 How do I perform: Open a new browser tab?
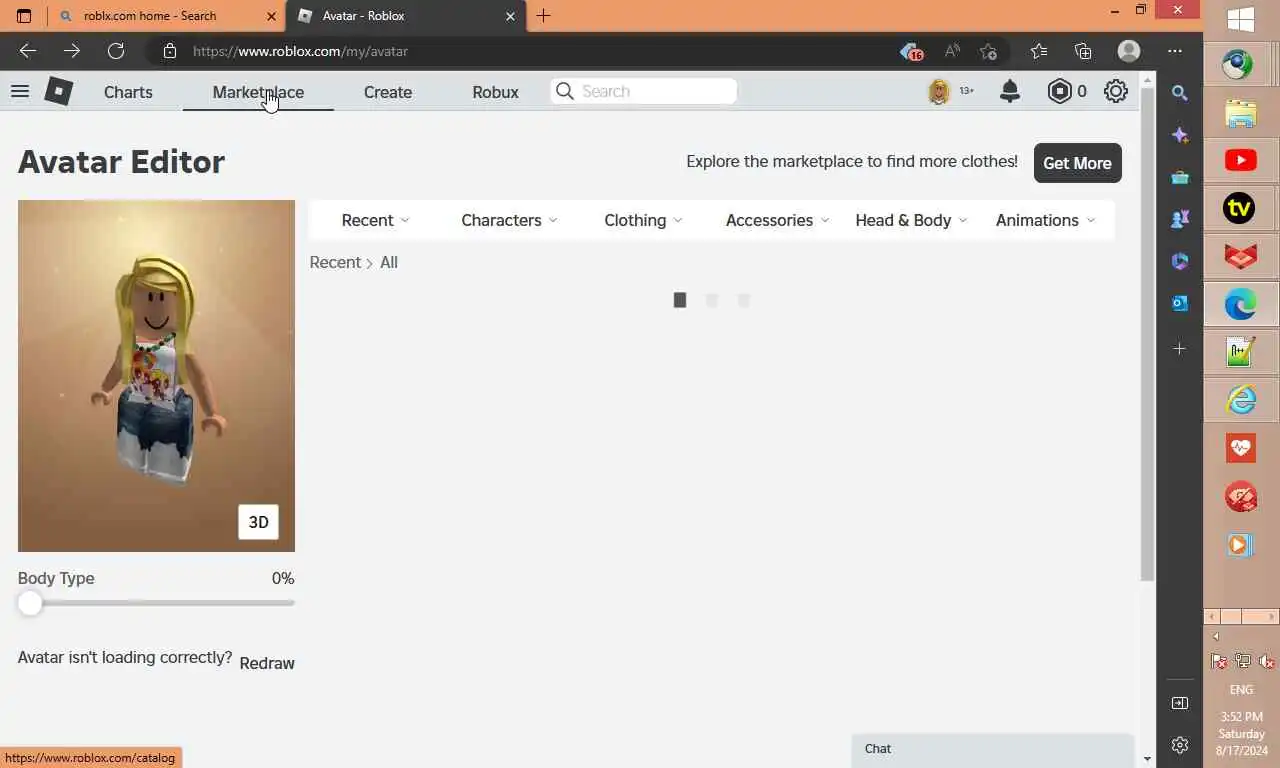543,16
